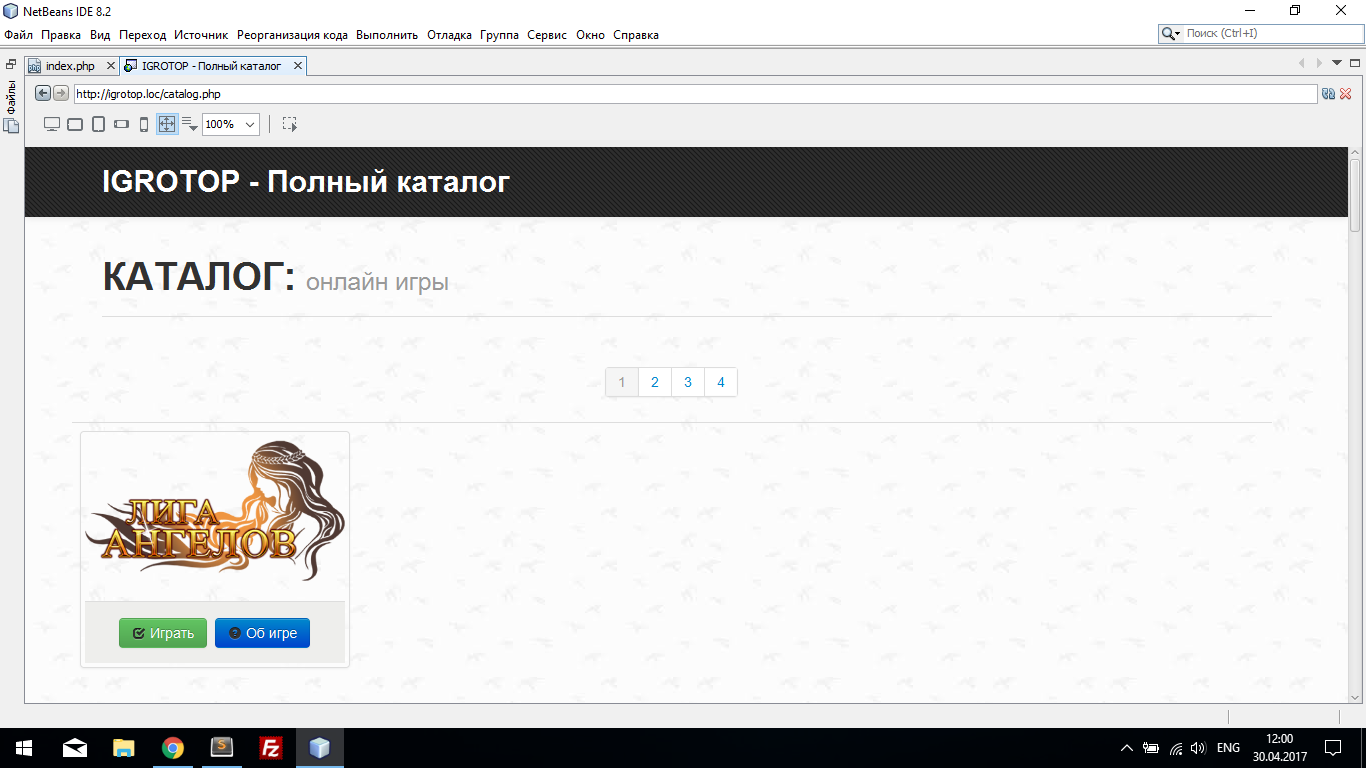Toggle the fit-to-window size button
This screenshot has width=1366, height=768.
click(x=167, y=124)
